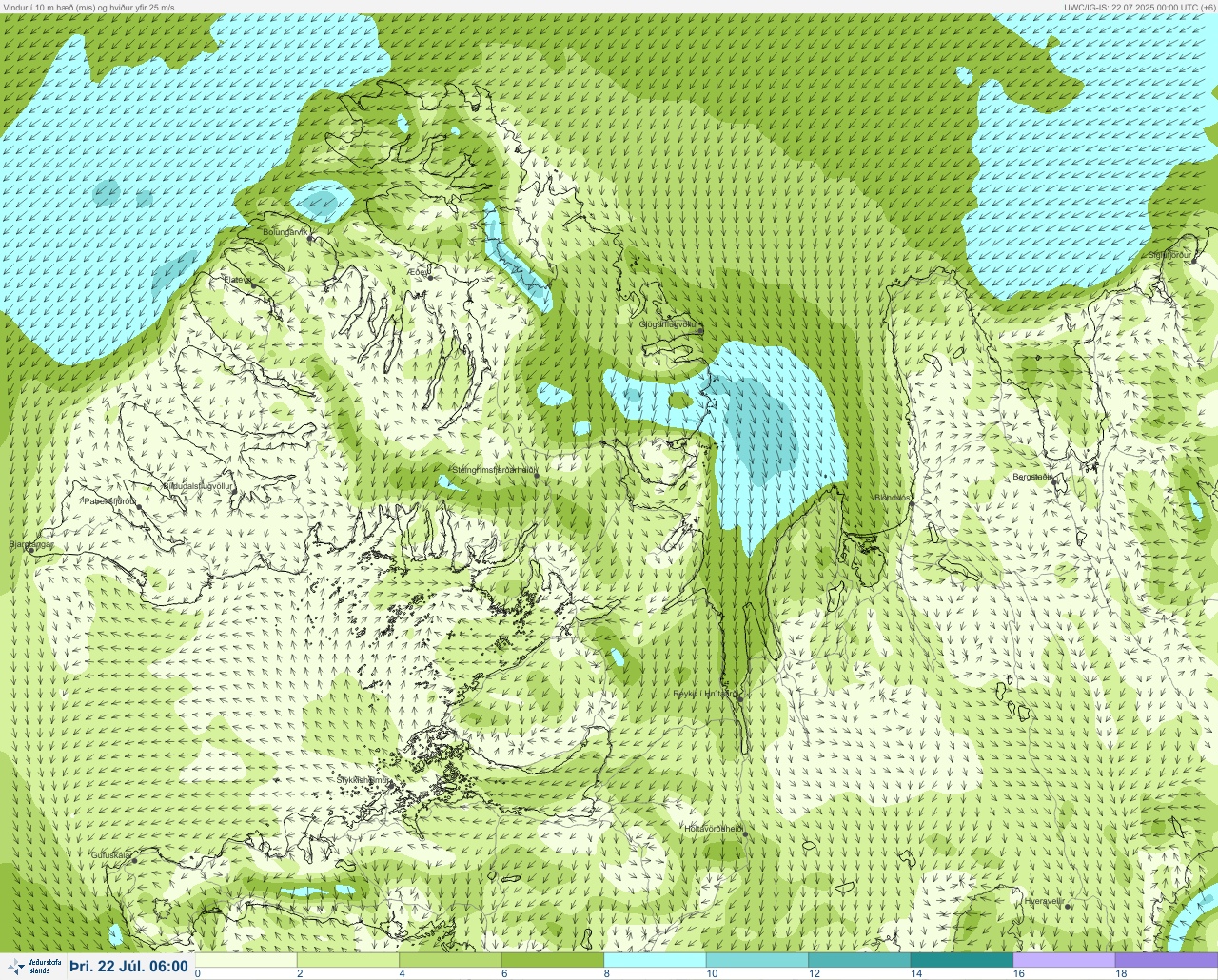This screenshot has width=1218, height=980.
Task: Click the Flateyri station label
Action: (x=236, y=280)
